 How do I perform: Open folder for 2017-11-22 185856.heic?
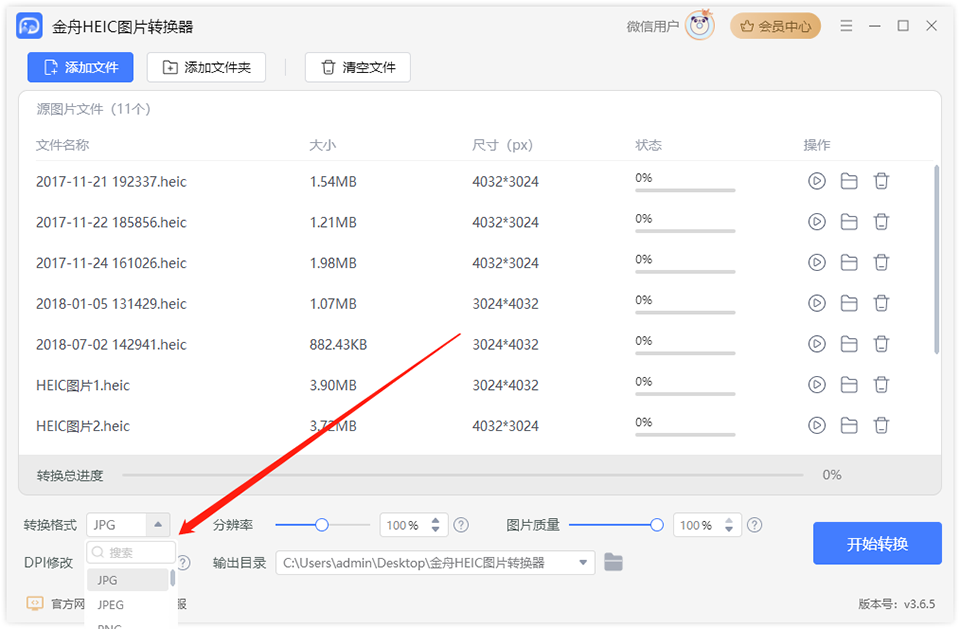849,222
